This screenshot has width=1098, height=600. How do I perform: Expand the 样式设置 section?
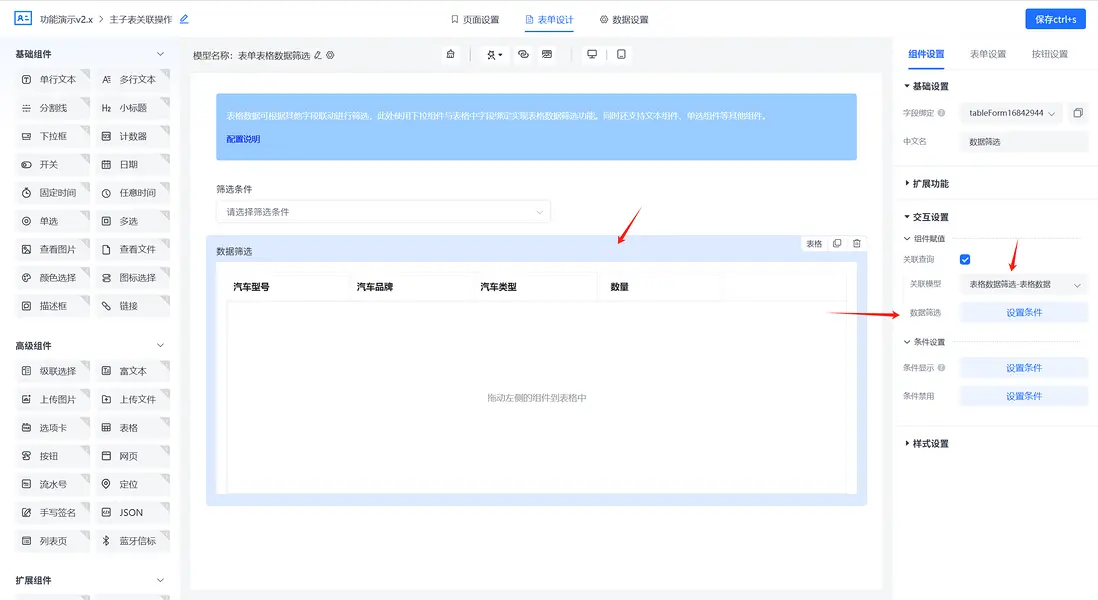pyautogui.click(x=926, y=443)
